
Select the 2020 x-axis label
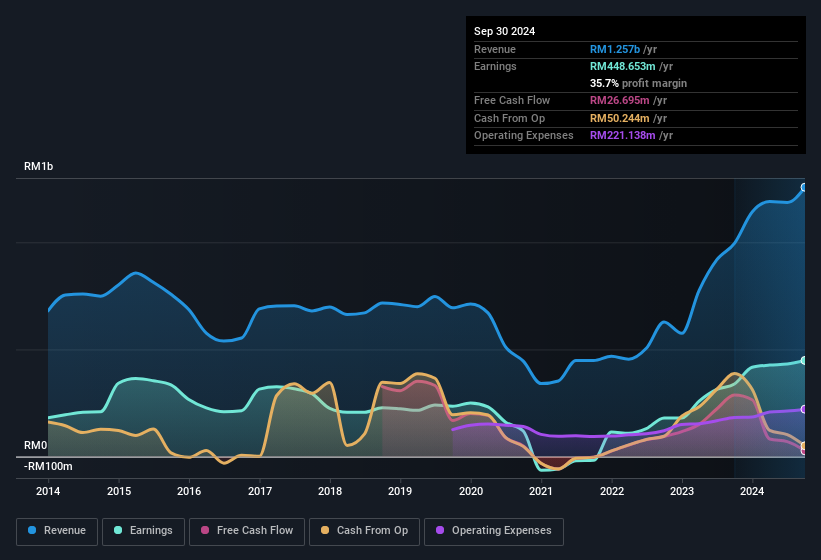point(471,491)
